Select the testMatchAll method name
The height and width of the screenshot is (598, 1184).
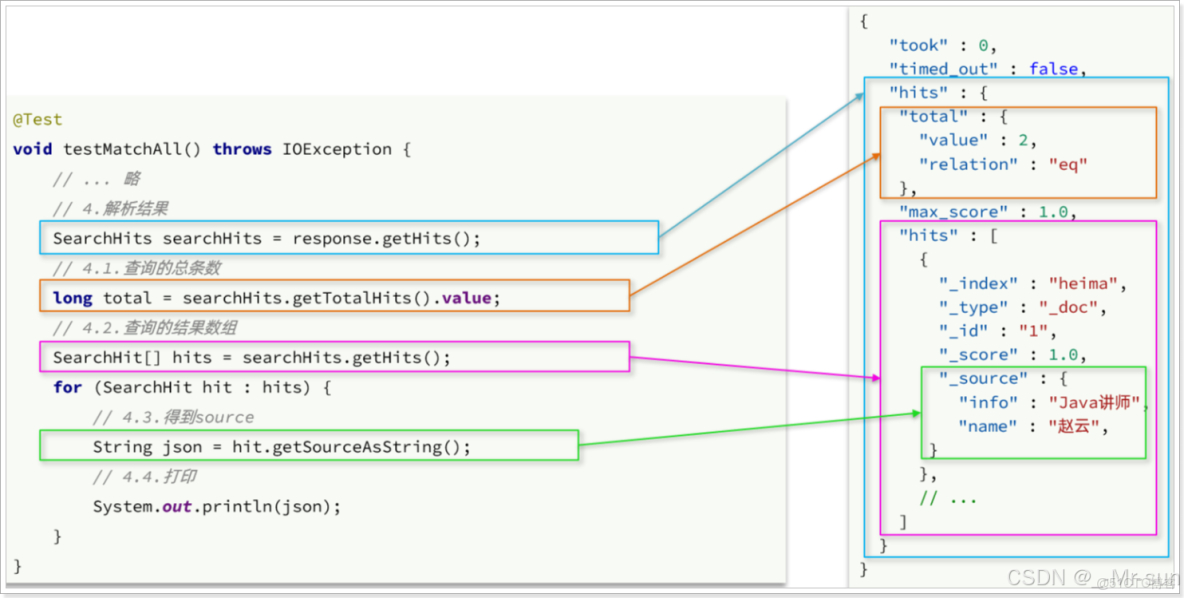136,148
